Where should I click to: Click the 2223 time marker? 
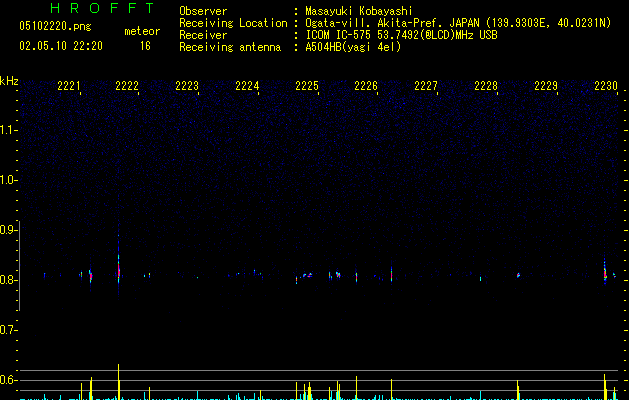point(187,86)
